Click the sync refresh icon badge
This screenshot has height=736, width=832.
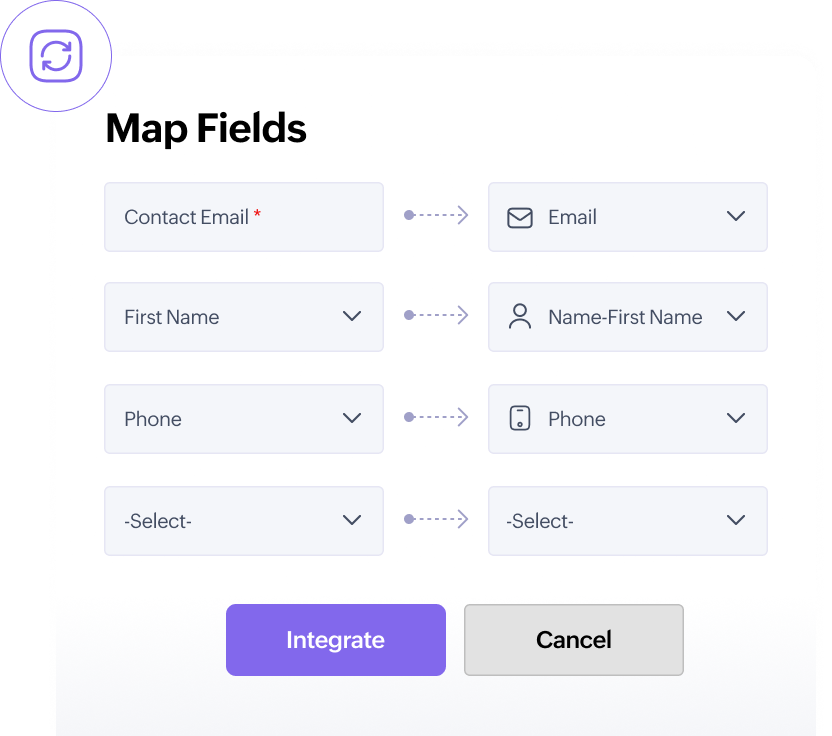click(x=56, y=56)
